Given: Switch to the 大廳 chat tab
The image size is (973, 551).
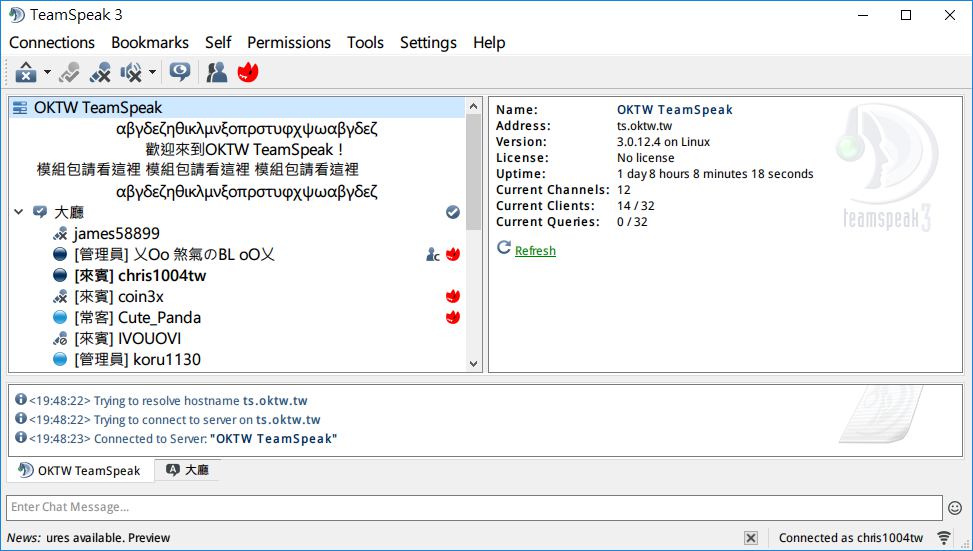Looking at the screenshot, I should pyautogui.click(x=187, y=470).
